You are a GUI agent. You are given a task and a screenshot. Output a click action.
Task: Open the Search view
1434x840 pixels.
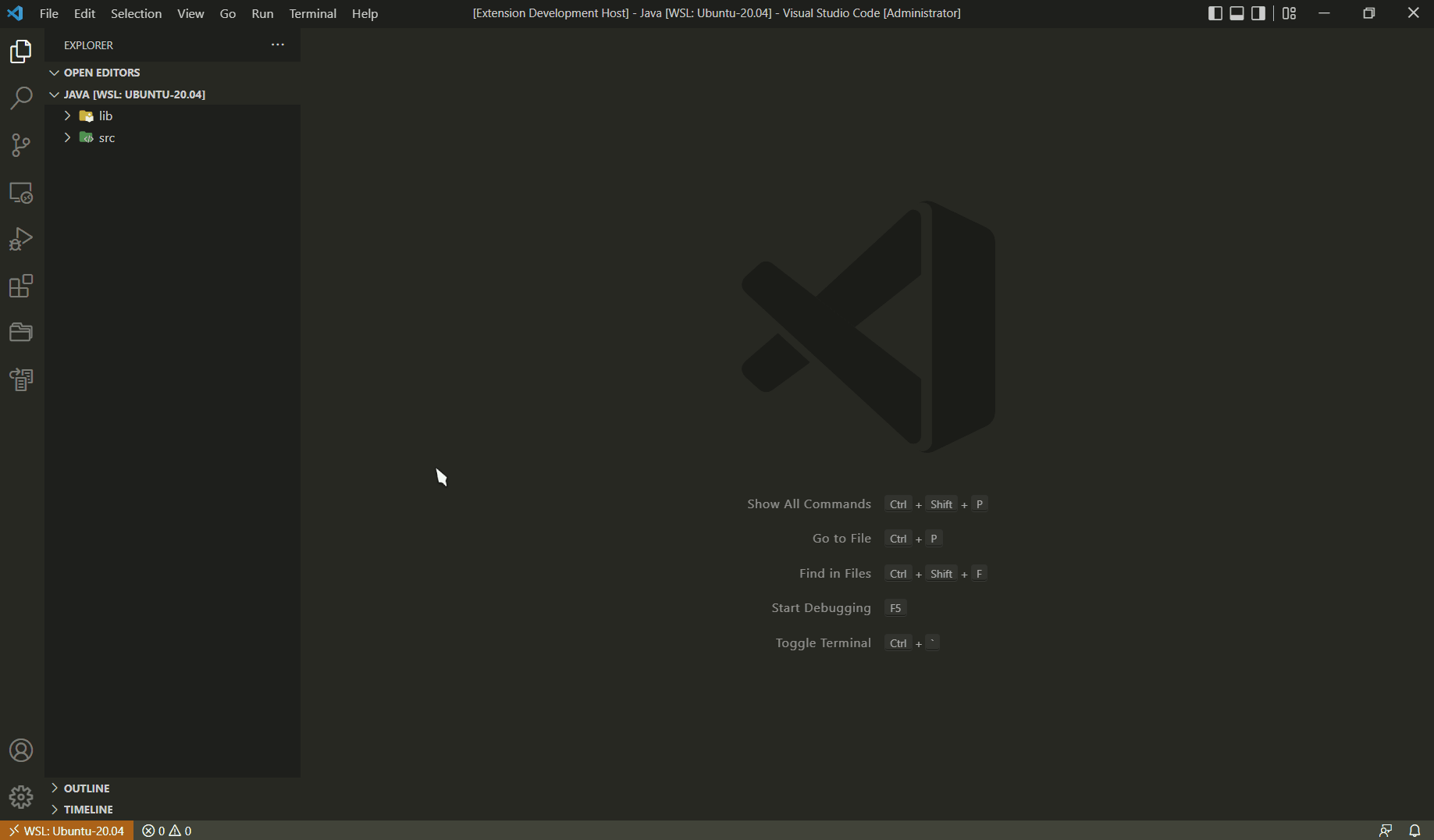[x=21, y=98]
